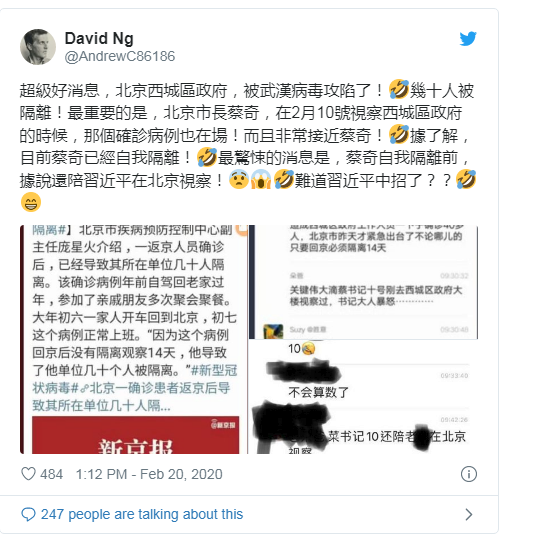
Task: Click the screaming face emoji in tweet
Action: pyautogui.click(x=261, y=179)
